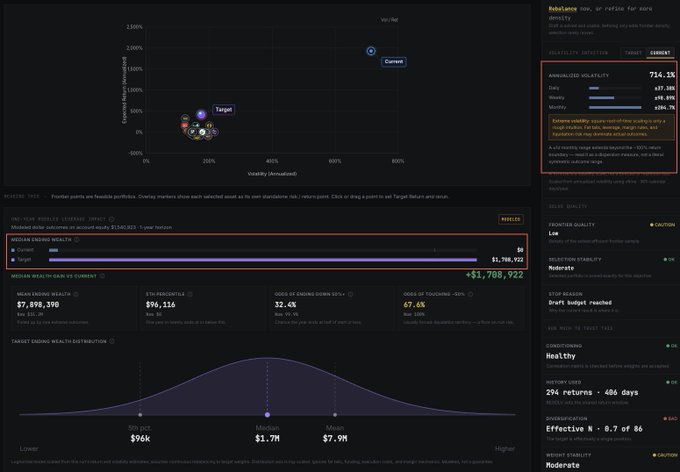The width and height of the screenshot is (680, 472).
Task: Click the Selection Stability OK status
Action: tap(669, 259)
